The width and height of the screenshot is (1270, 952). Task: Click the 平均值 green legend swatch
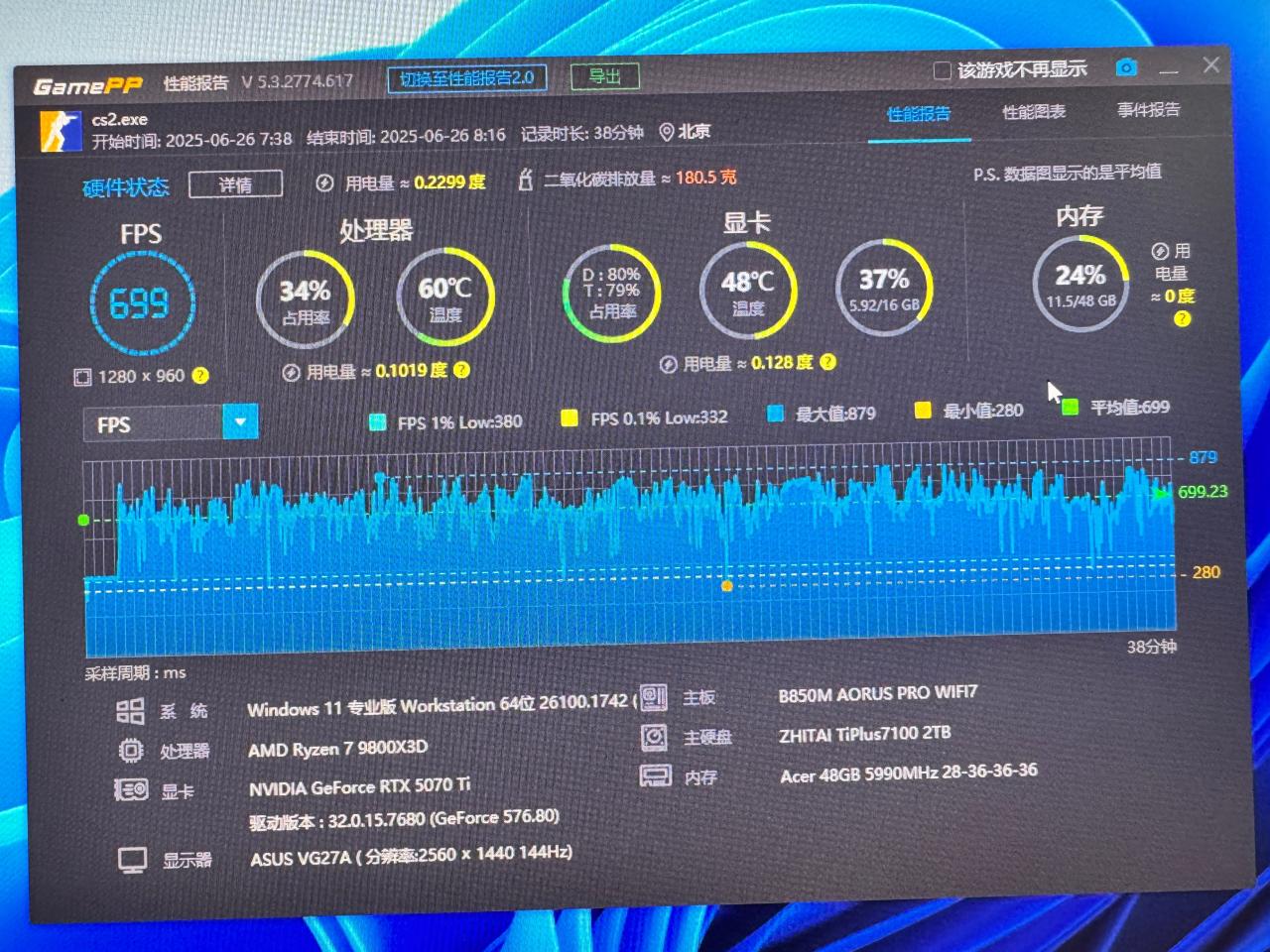coord(1070,407)
